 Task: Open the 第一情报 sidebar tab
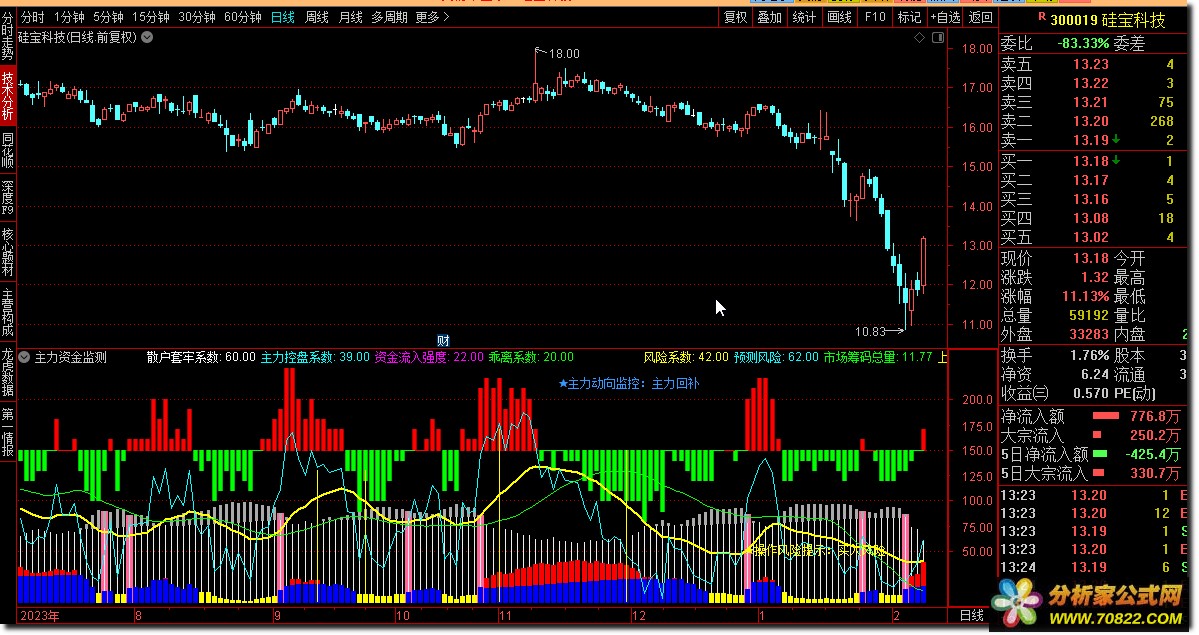click(x=8, y=432)
